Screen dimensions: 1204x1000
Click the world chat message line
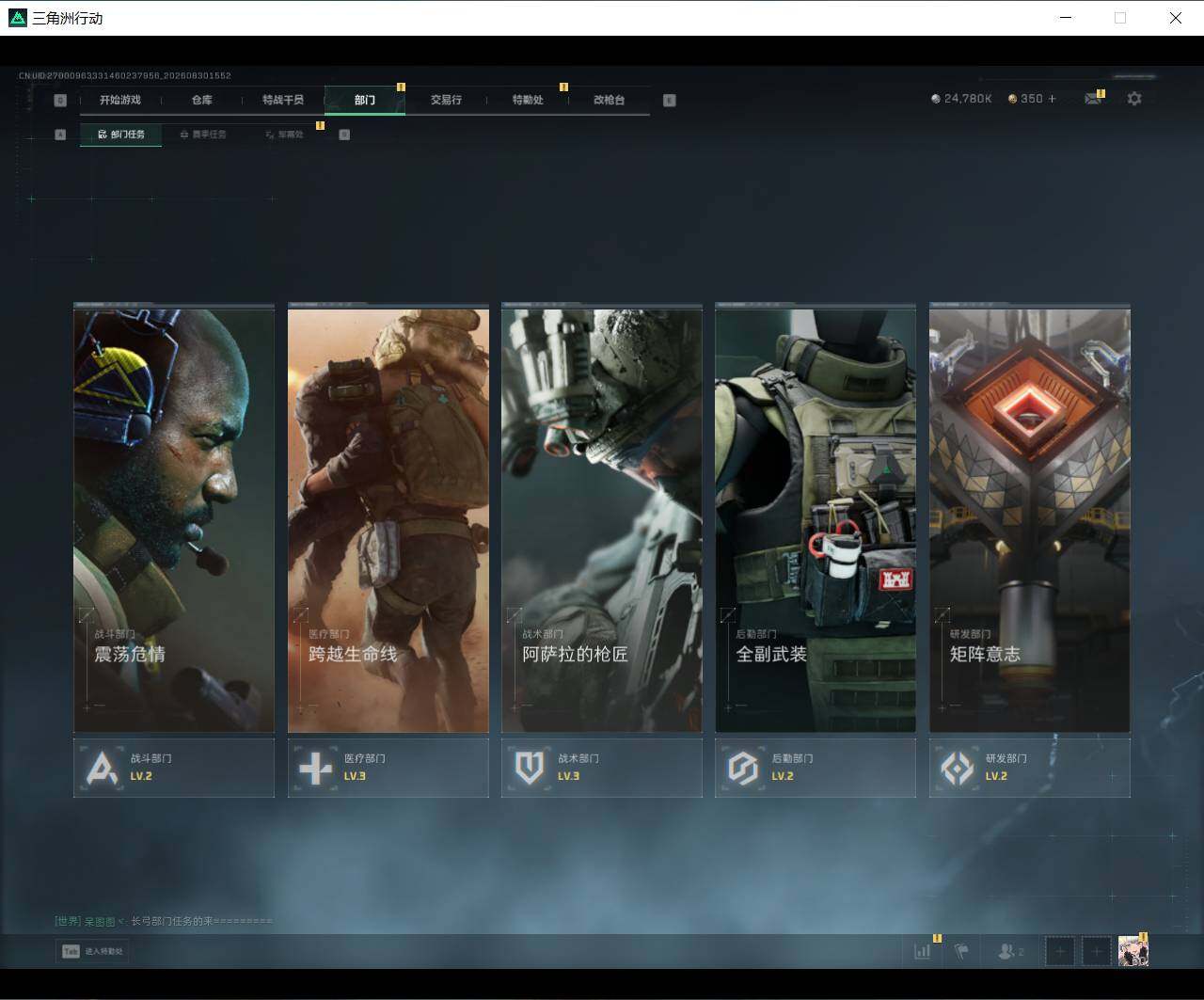click(164, 921)
